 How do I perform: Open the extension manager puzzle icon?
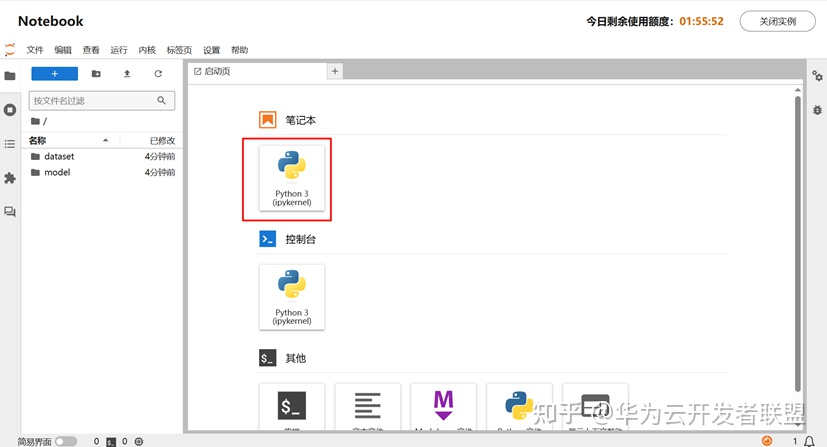10,177
